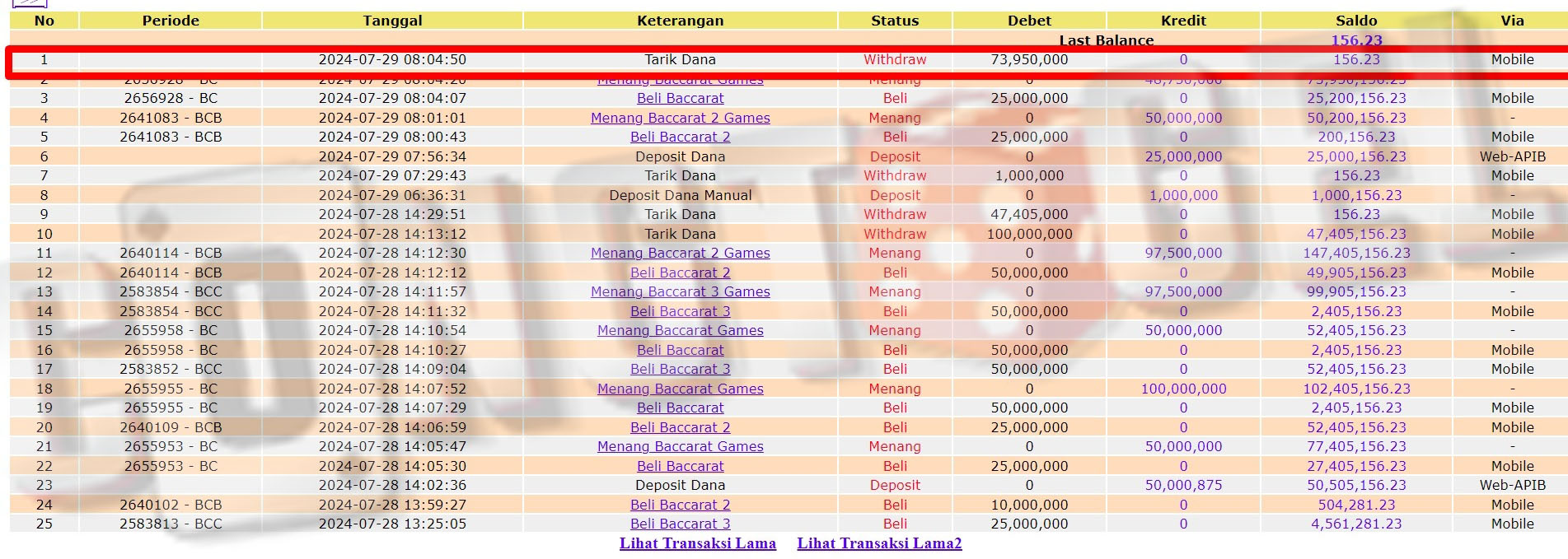This screenshot has height=559, width=1568.
Task: Click Beli Baccarat 2 link in row 5
Action: tap(680, 137)
